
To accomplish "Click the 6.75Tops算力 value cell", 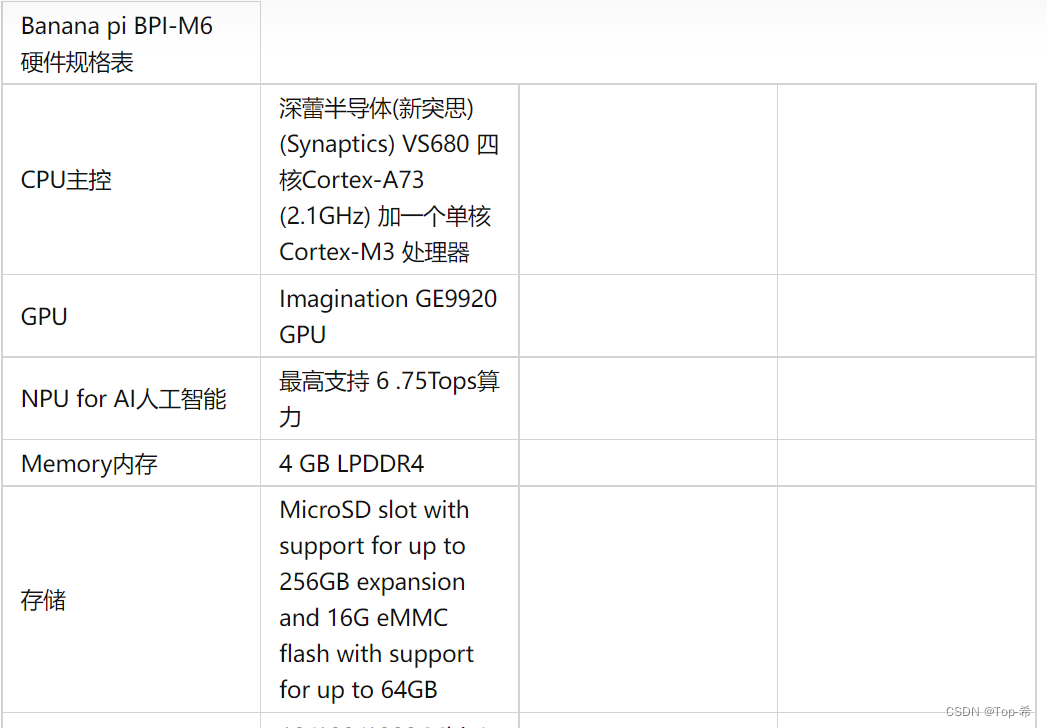I will pyautogui.click(x=389, y=399).
